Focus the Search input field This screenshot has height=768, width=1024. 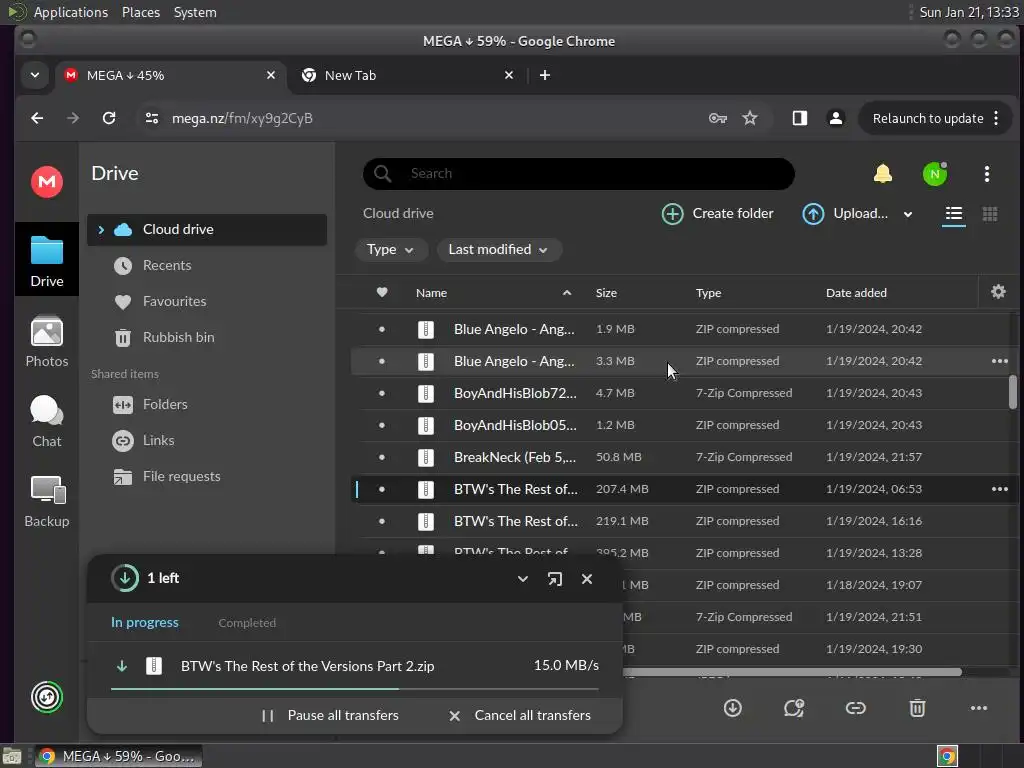point(579,174)
